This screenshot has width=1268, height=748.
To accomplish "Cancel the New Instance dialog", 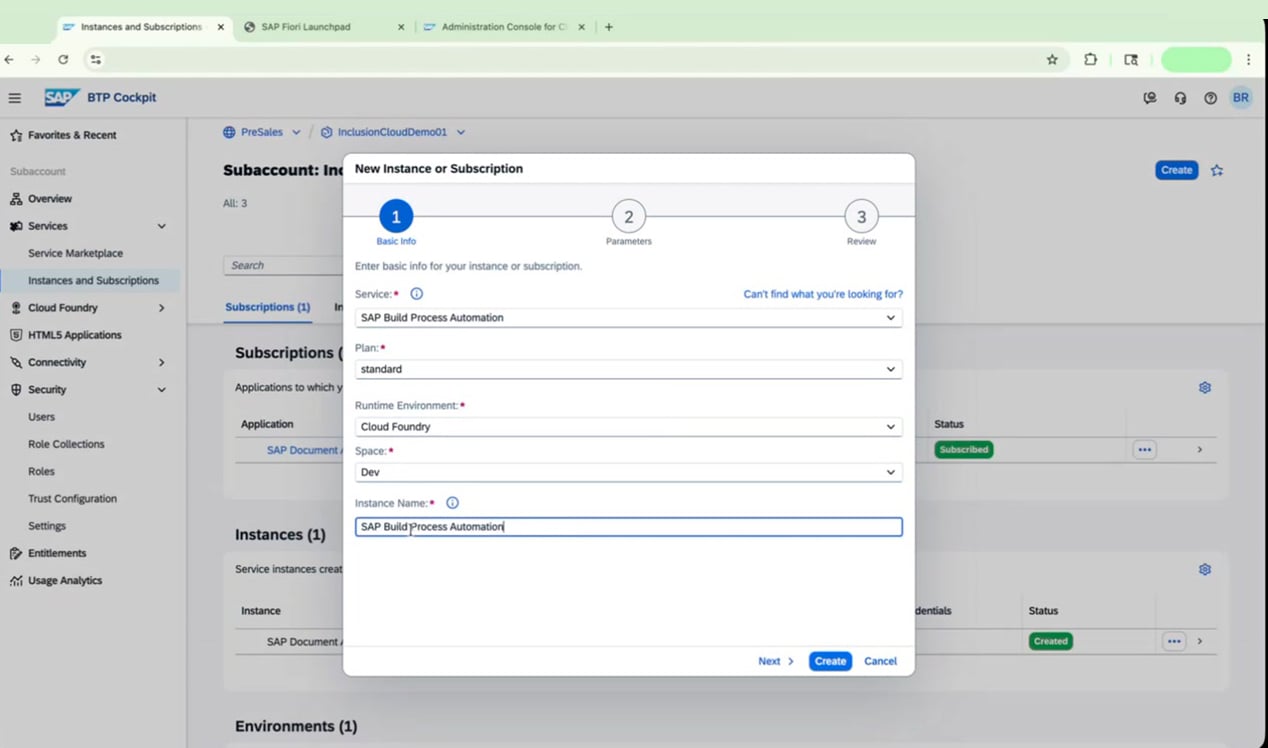I will [881, 661].
